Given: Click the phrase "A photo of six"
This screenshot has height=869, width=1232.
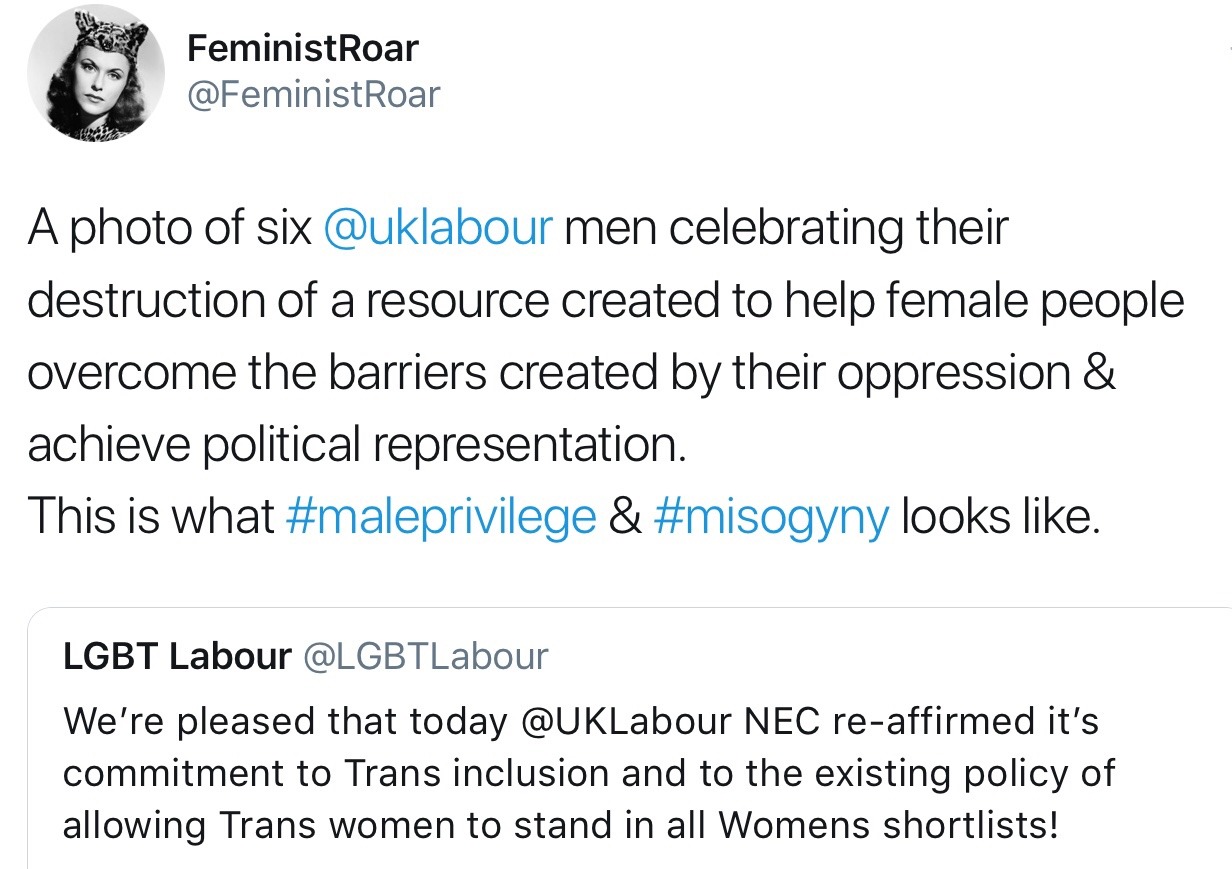Looking at the screenshot, I should pyautogui.click(x=169, y=228).
